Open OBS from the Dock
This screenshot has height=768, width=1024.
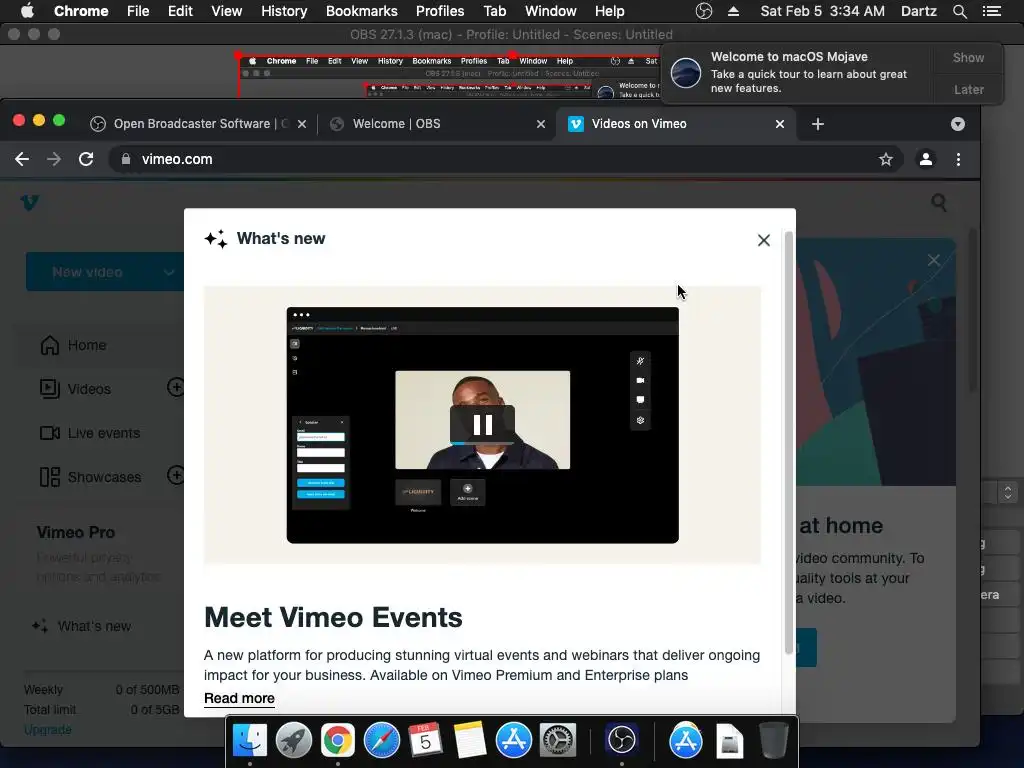click(x=621, y=741)
